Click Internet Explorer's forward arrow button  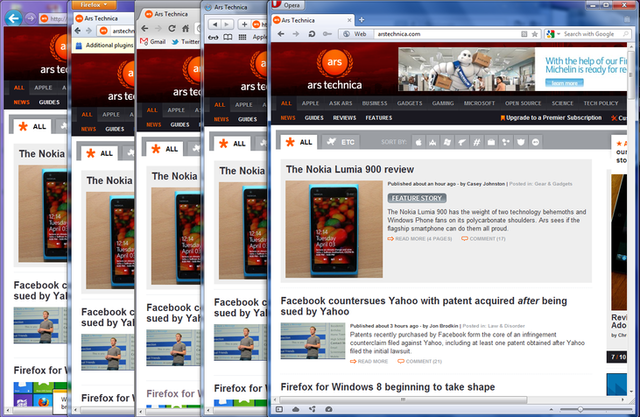click(x=30, y=18)
